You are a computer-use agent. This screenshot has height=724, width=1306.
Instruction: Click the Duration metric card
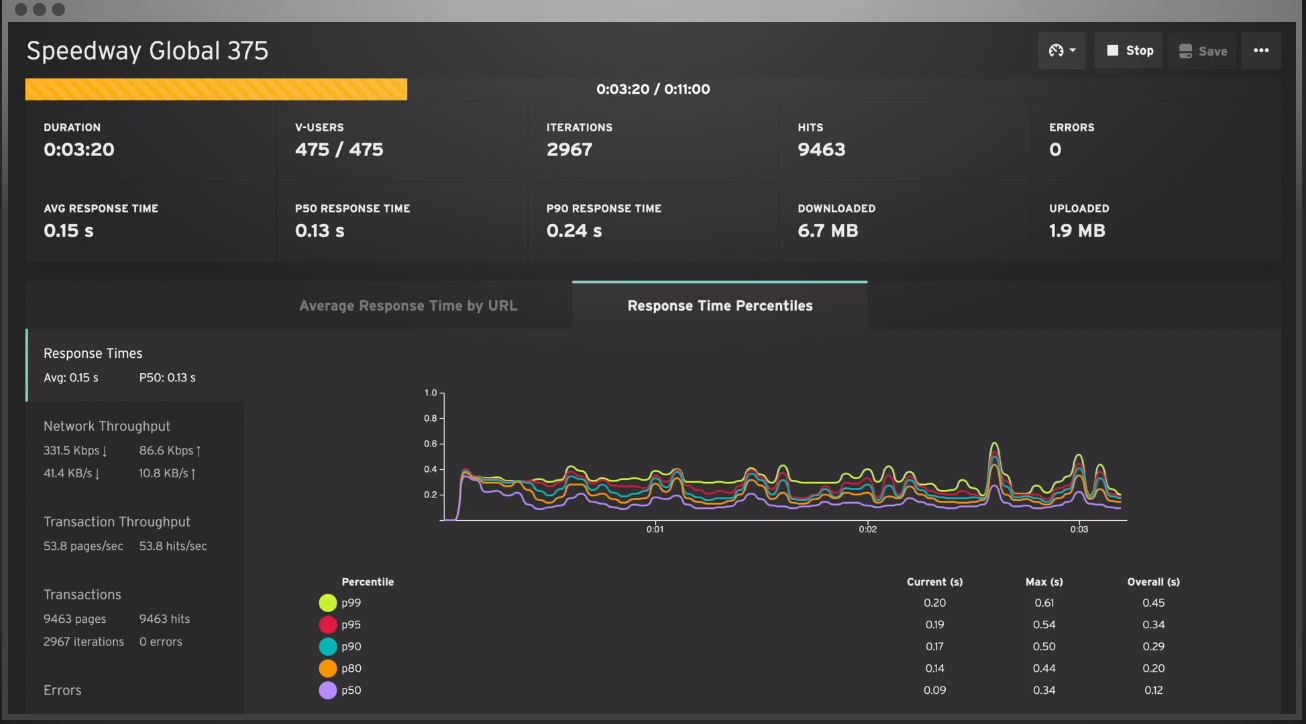[151, 141]
